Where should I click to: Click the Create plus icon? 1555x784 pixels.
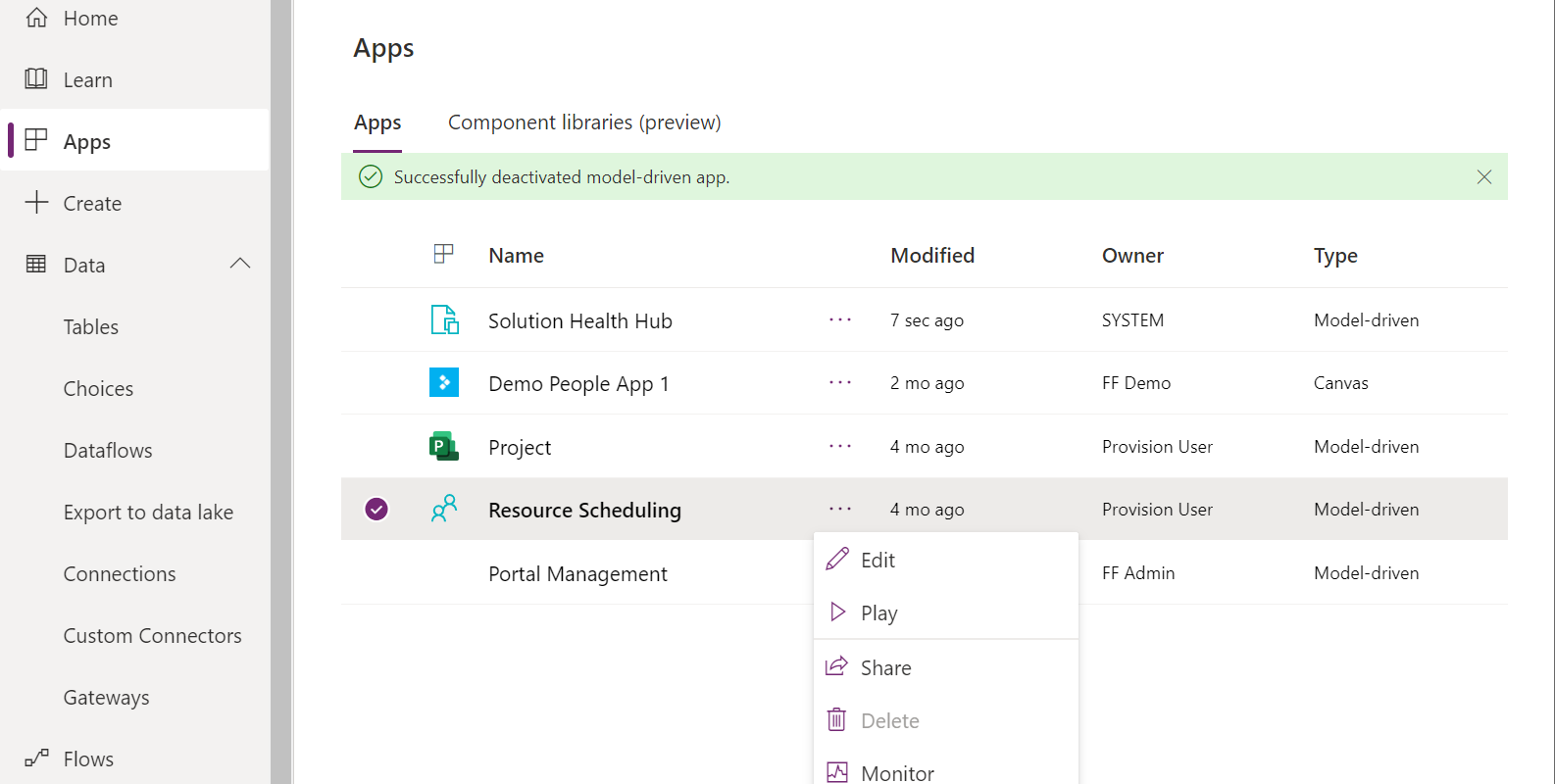(x=36, y=202)
